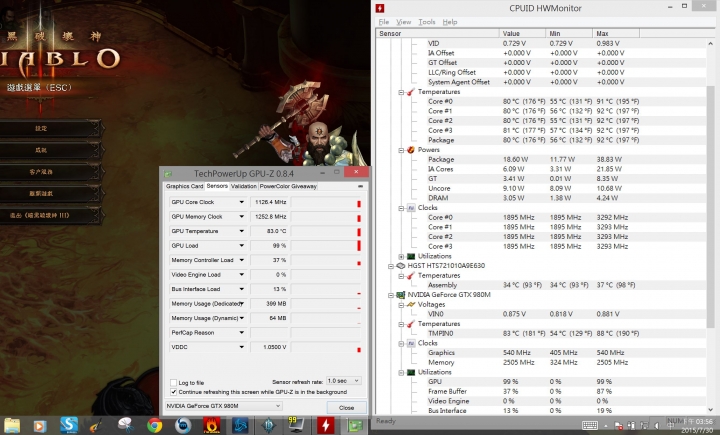This screenshot has width=720, height=435.
Task: Open the GPU selection dropdown in GPU-Z
Action: (x=223, y=406)
